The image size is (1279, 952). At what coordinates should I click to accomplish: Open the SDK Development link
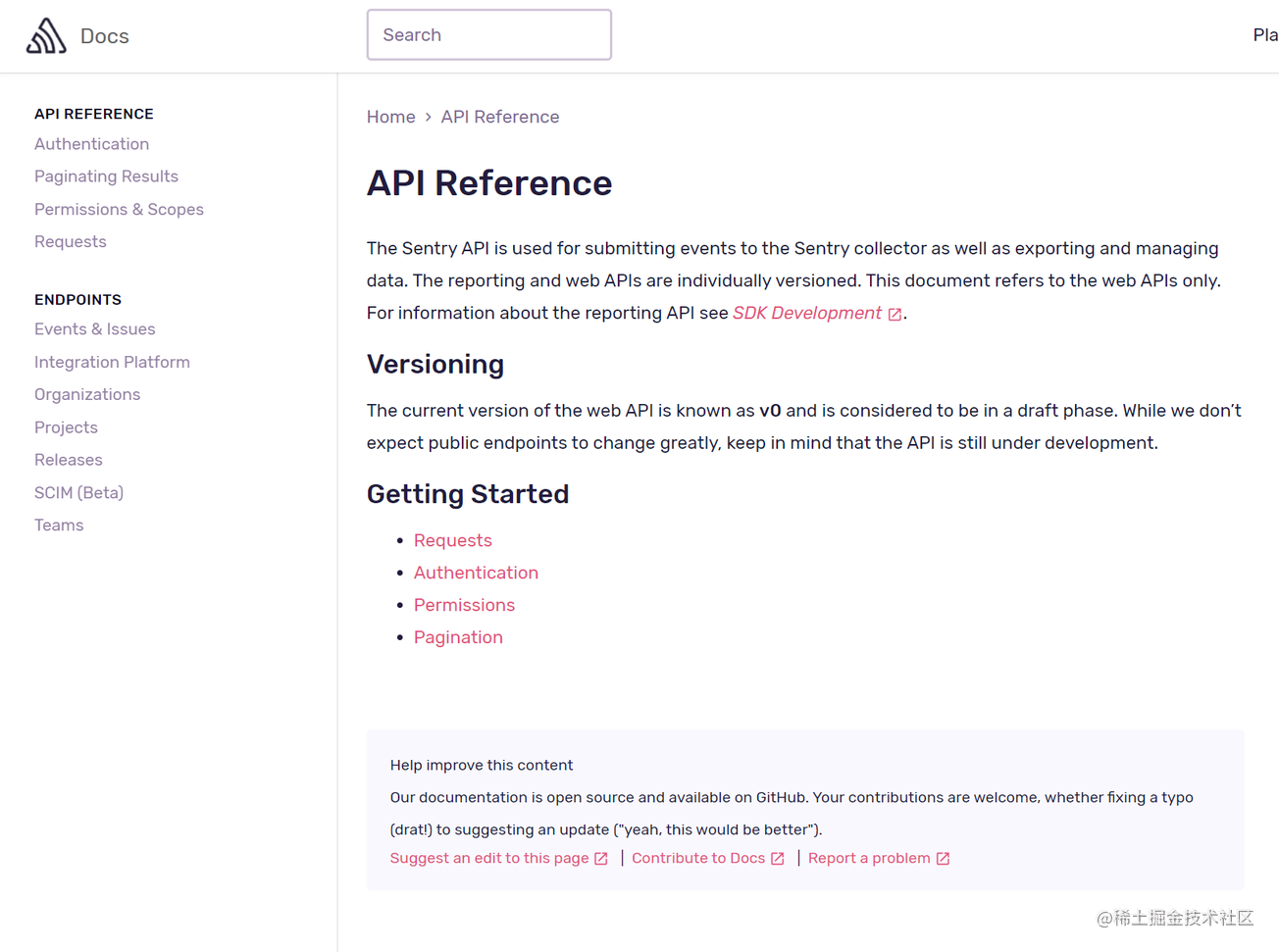point(807,313)
